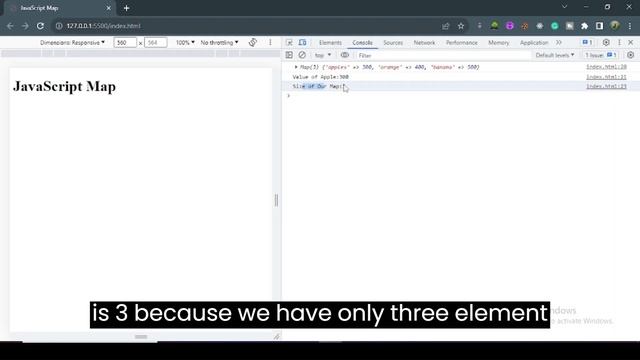This screenshot has width=640, height=360.
Task: Clear the console
Action: click(x=302, y=55)
